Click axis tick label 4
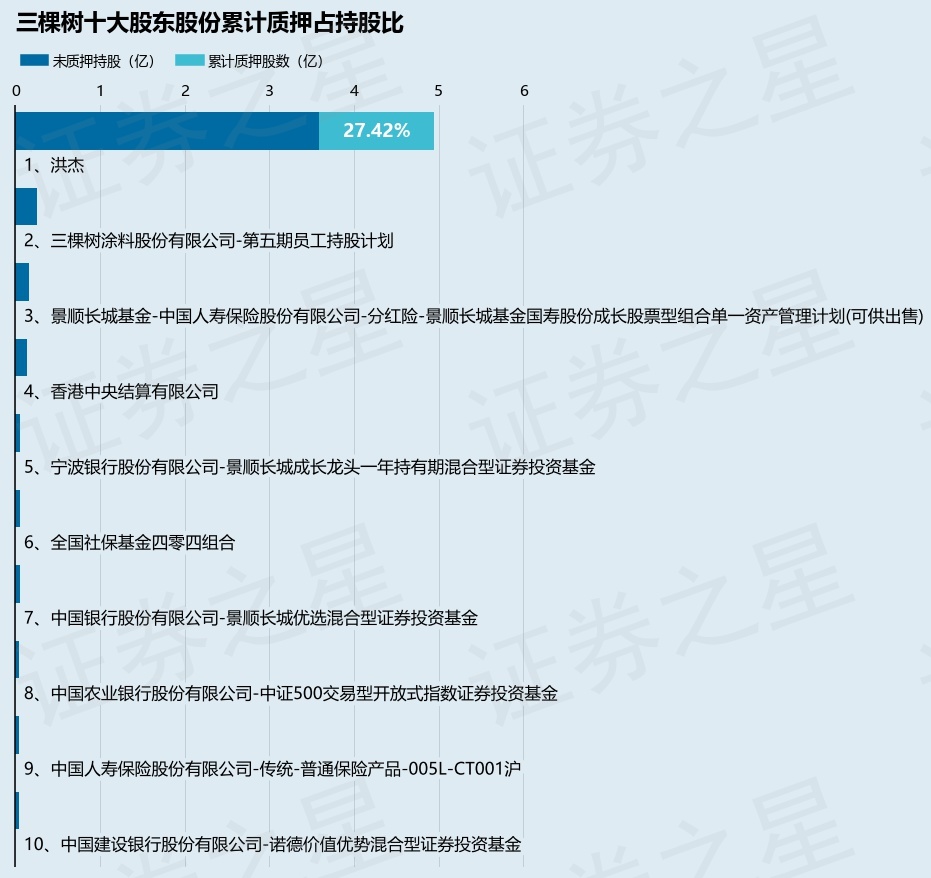 pos(354,91)
